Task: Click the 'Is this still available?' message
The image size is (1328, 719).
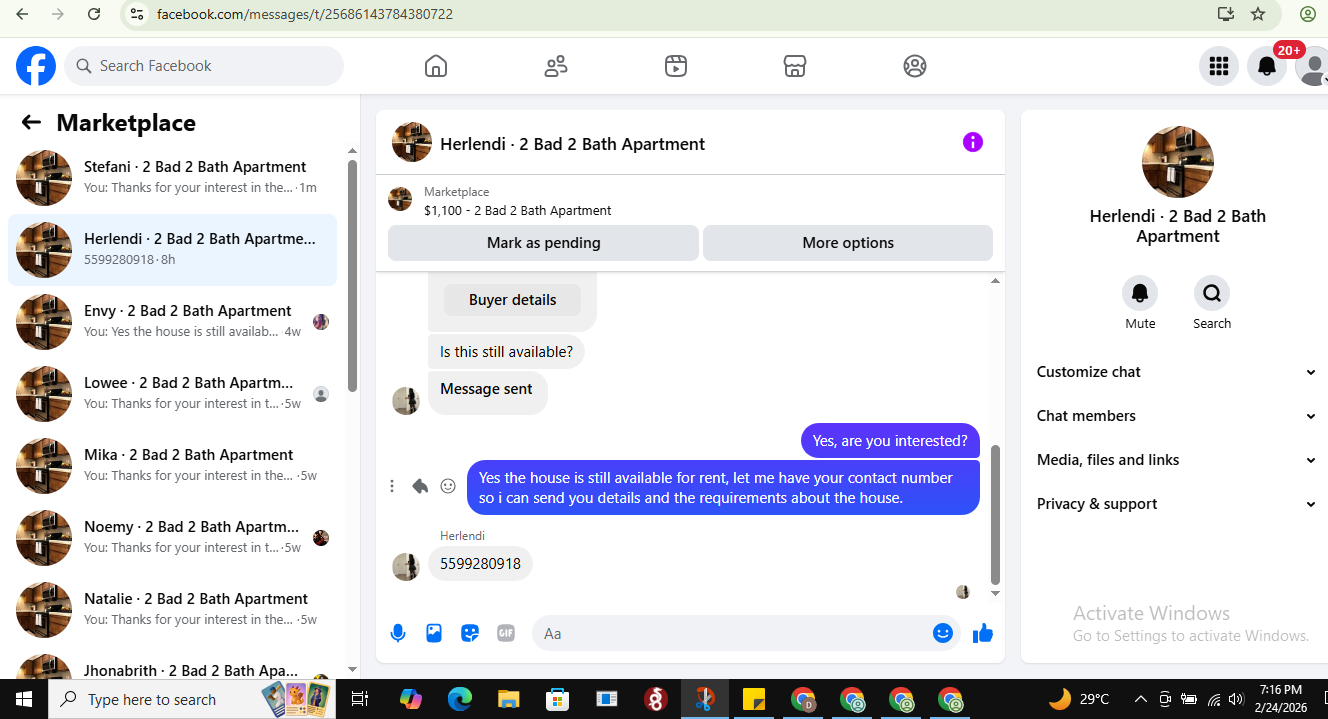Action: click(507, 352)
